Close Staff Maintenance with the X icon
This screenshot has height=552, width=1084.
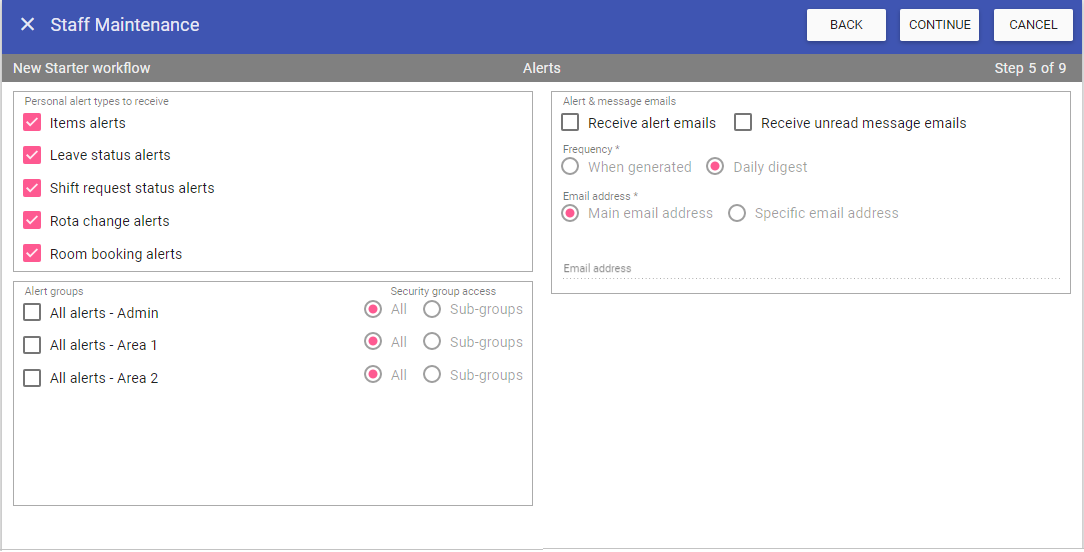pos(28,25)
